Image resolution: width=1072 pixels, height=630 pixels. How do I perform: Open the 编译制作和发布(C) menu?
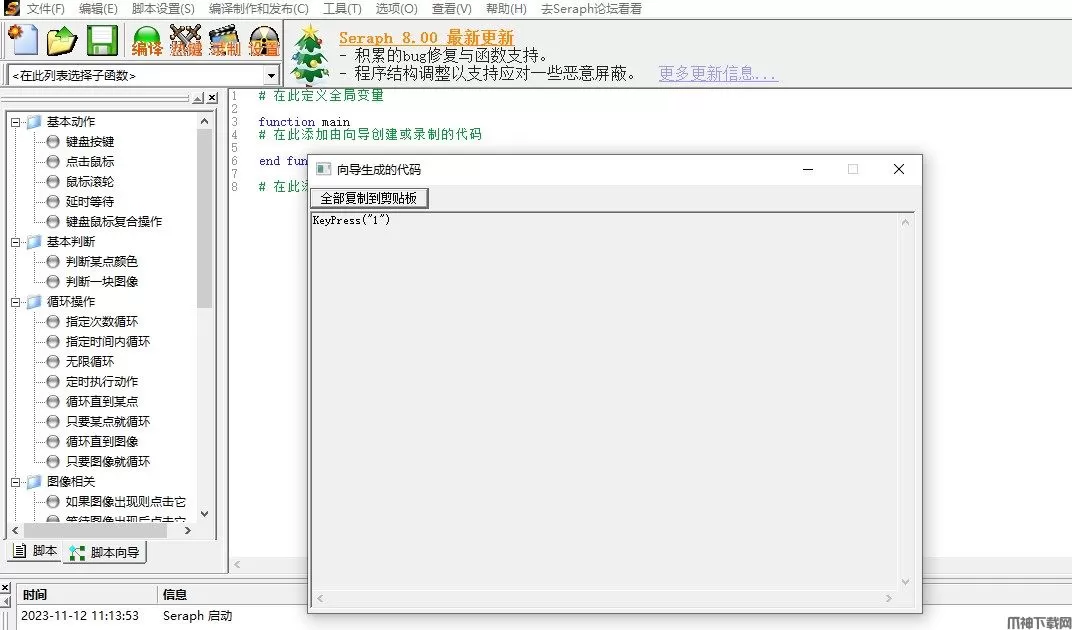click(258, 9)
